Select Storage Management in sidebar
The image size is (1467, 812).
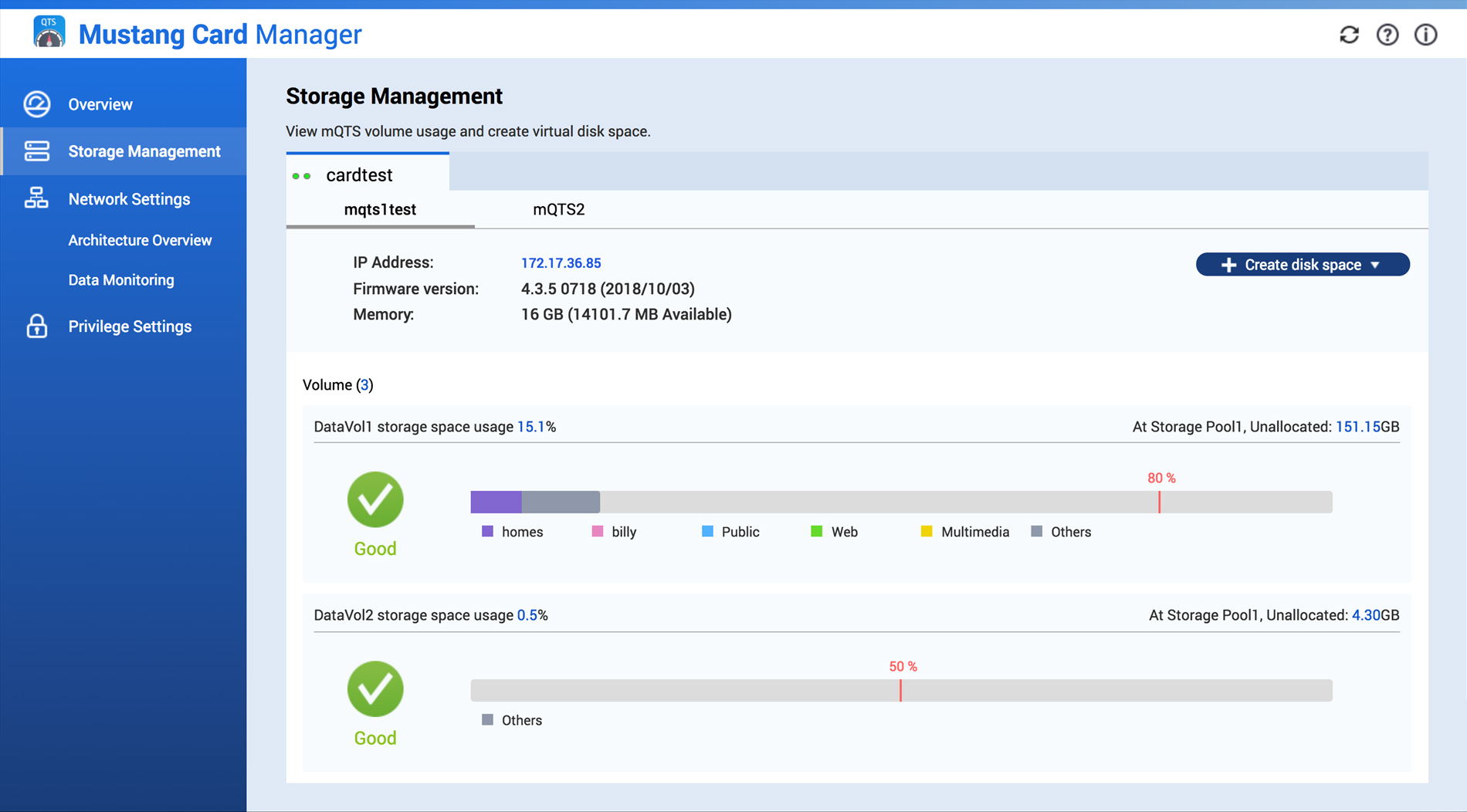pos(124,151)
